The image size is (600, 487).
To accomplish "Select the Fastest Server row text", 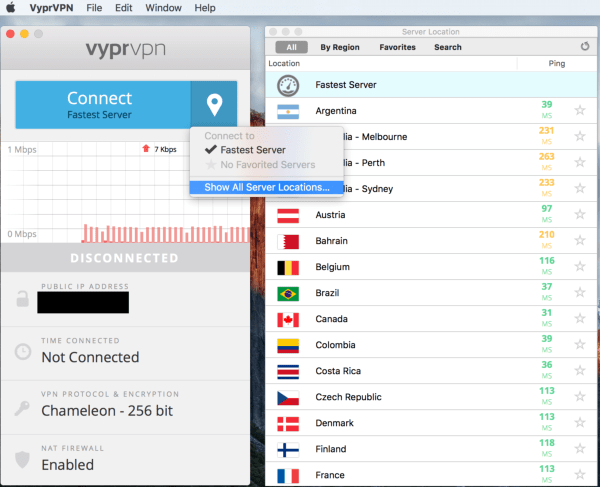I will [346, 85].
